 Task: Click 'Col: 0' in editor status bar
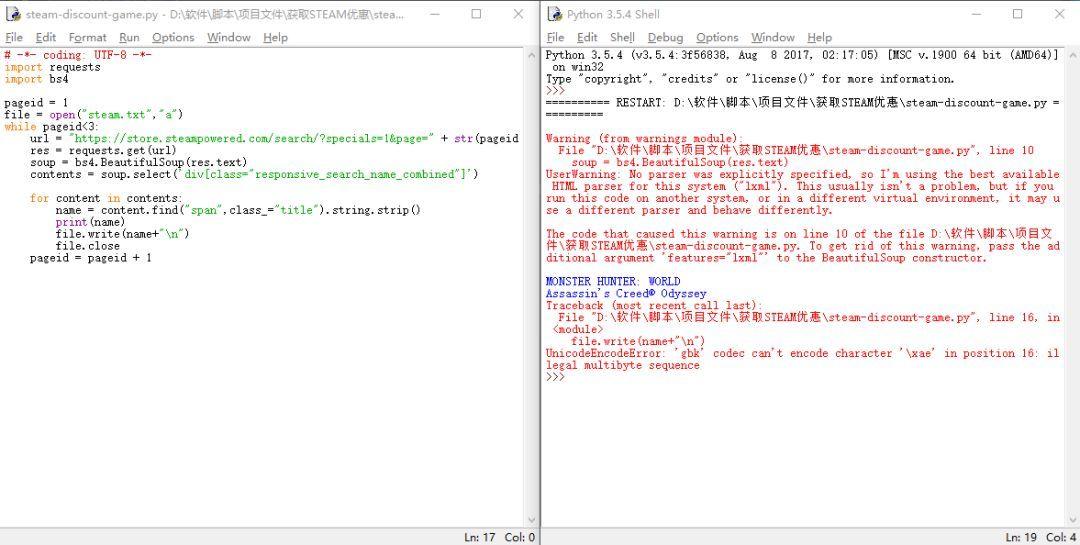coord(519,537)
